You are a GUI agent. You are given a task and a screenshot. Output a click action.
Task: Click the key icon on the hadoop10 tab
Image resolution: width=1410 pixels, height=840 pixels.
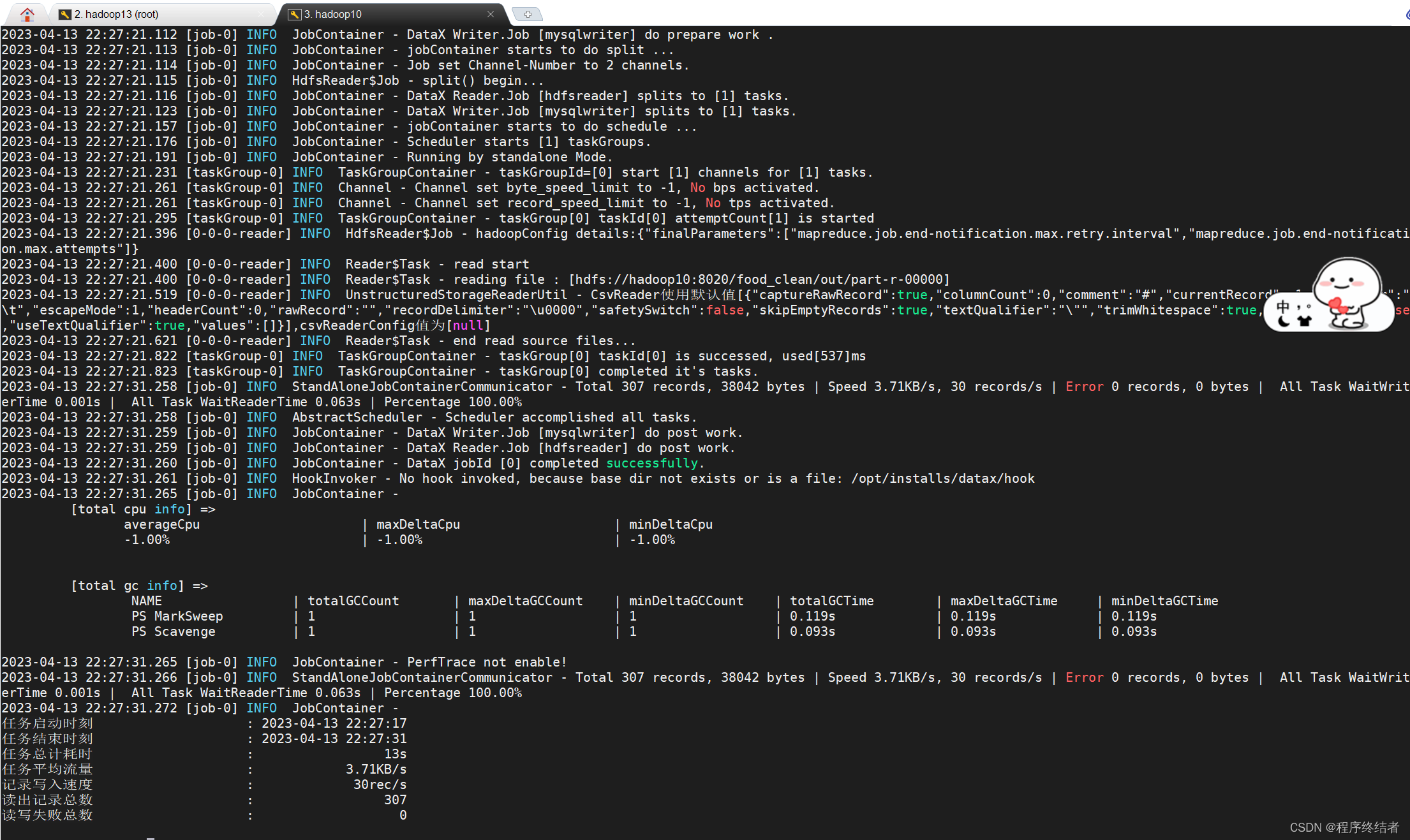(294, 14)
